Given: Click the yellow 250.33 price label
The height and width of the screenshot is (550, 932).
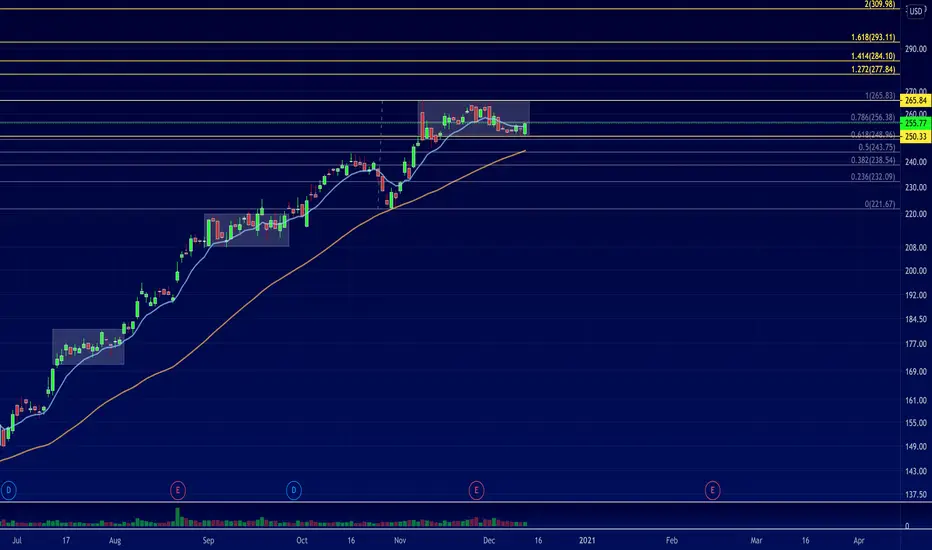Looking at the screenshot, I should (x=916, y=137).
